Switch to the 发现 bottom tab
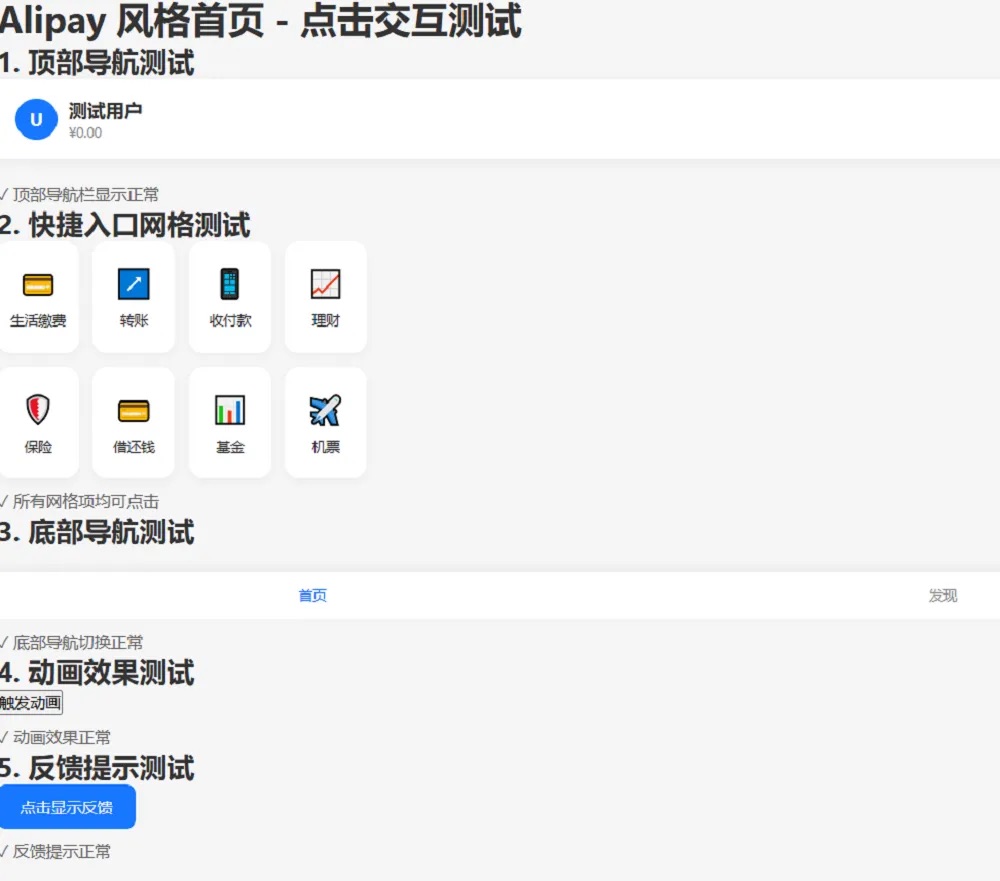This screenshot has width=1000, height=881. (943, 595)
